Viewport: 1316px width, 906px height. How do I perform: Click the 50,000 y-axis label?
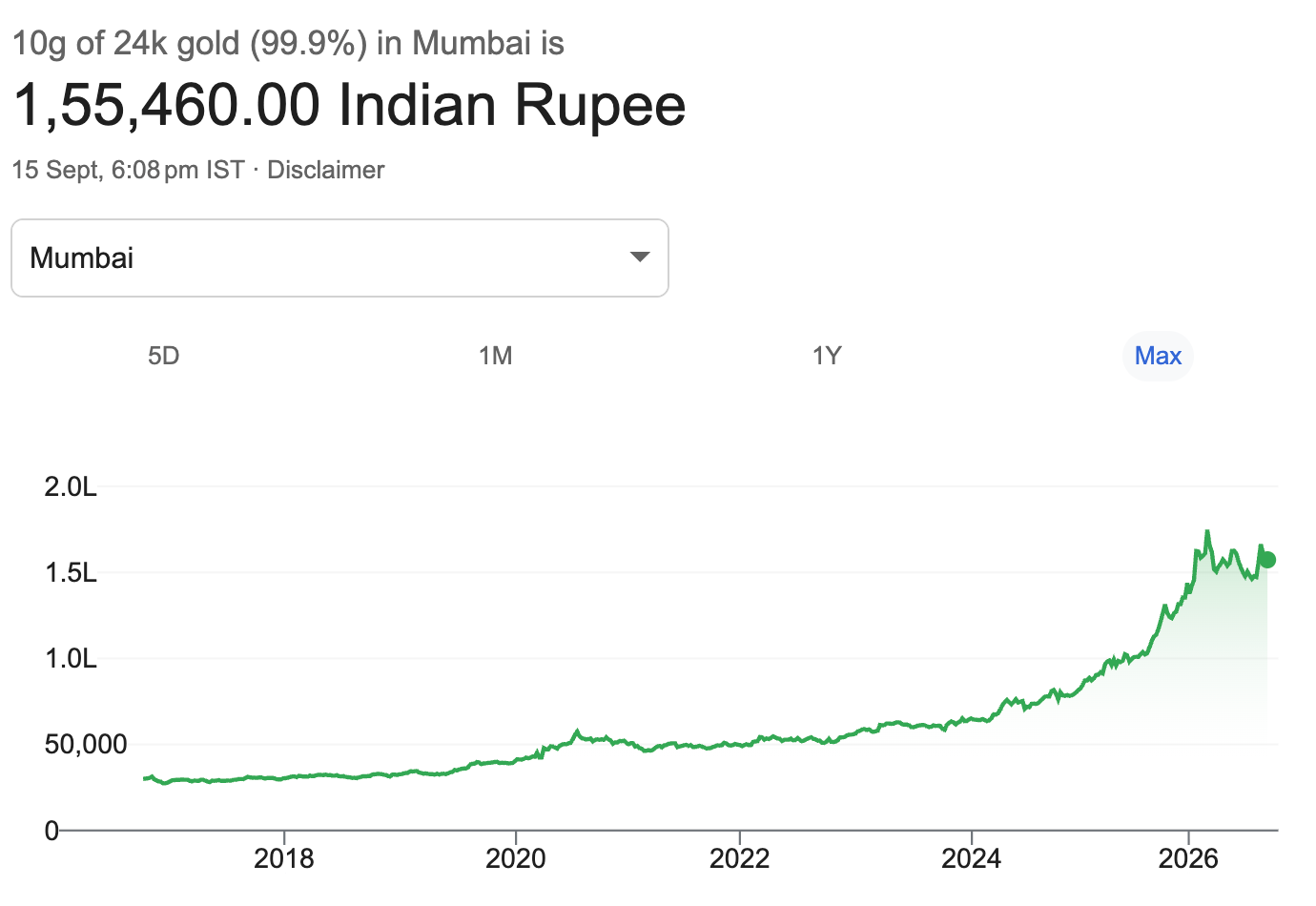point(86,745)
